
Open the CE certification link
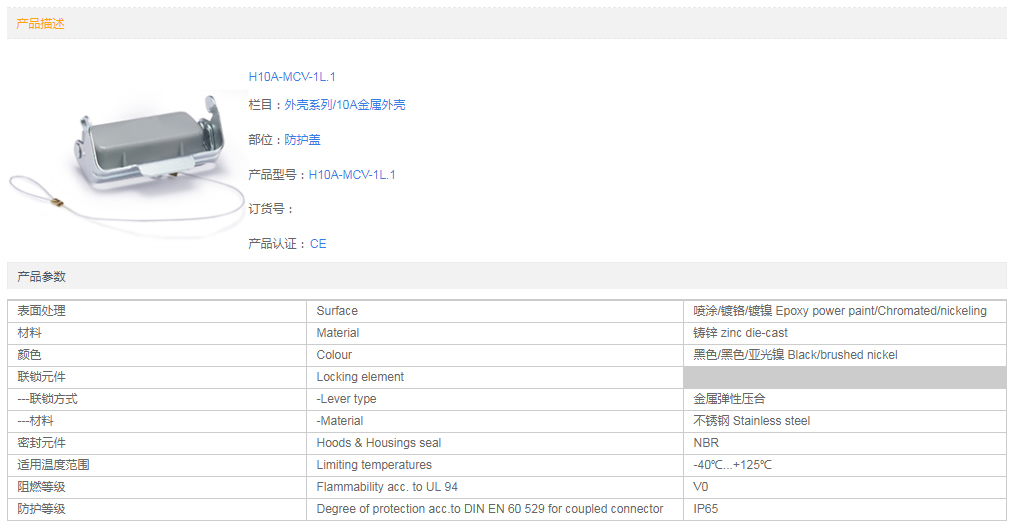318,244
